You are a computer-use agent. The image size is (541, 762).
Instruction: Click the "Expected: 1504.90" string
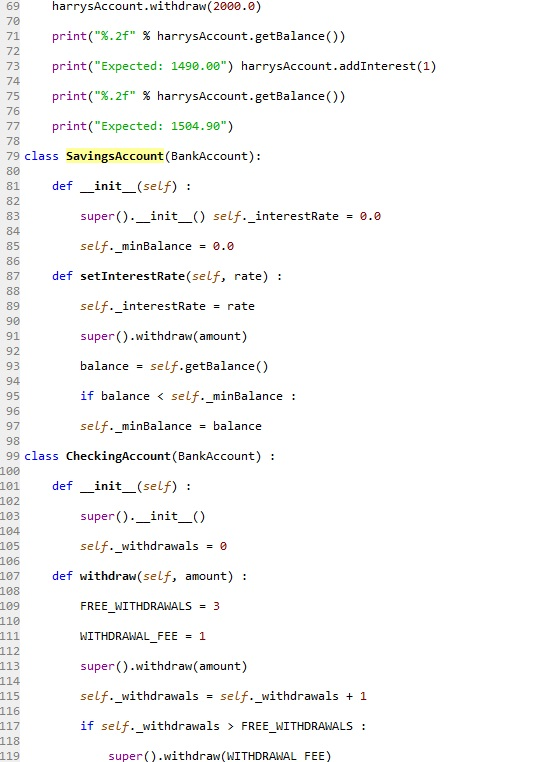[160, 126]
